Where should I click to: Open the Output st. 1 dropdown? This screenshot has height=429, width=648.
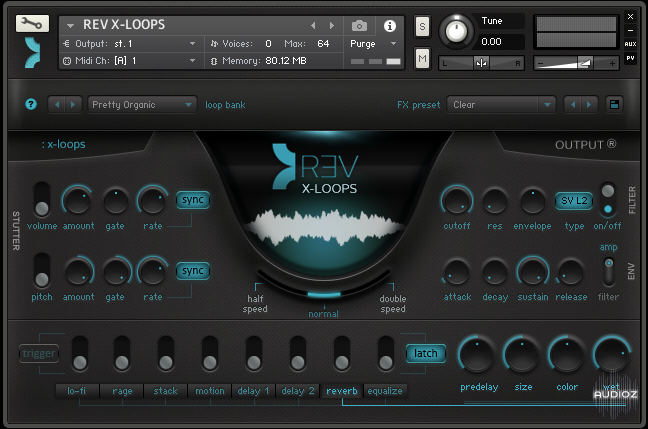point(130,44)
